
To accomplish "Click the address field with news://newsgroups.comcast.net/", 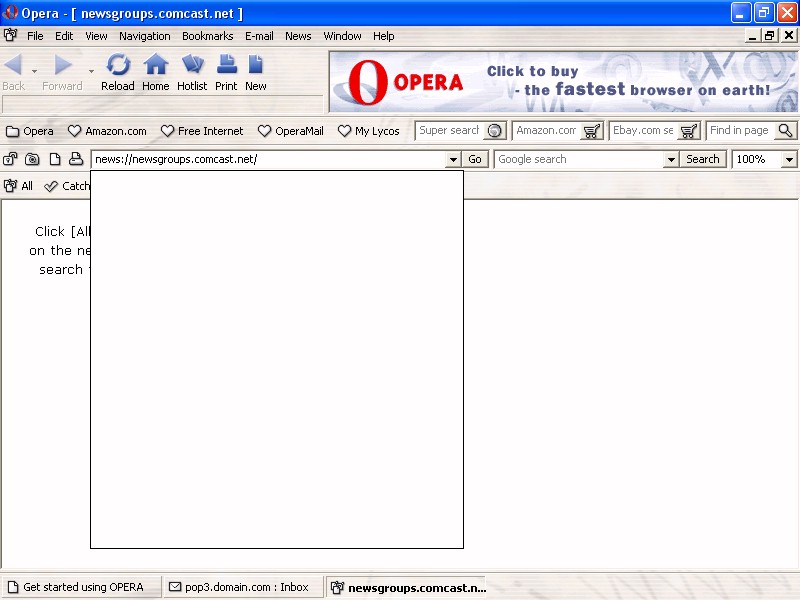I will pos(268,159).
